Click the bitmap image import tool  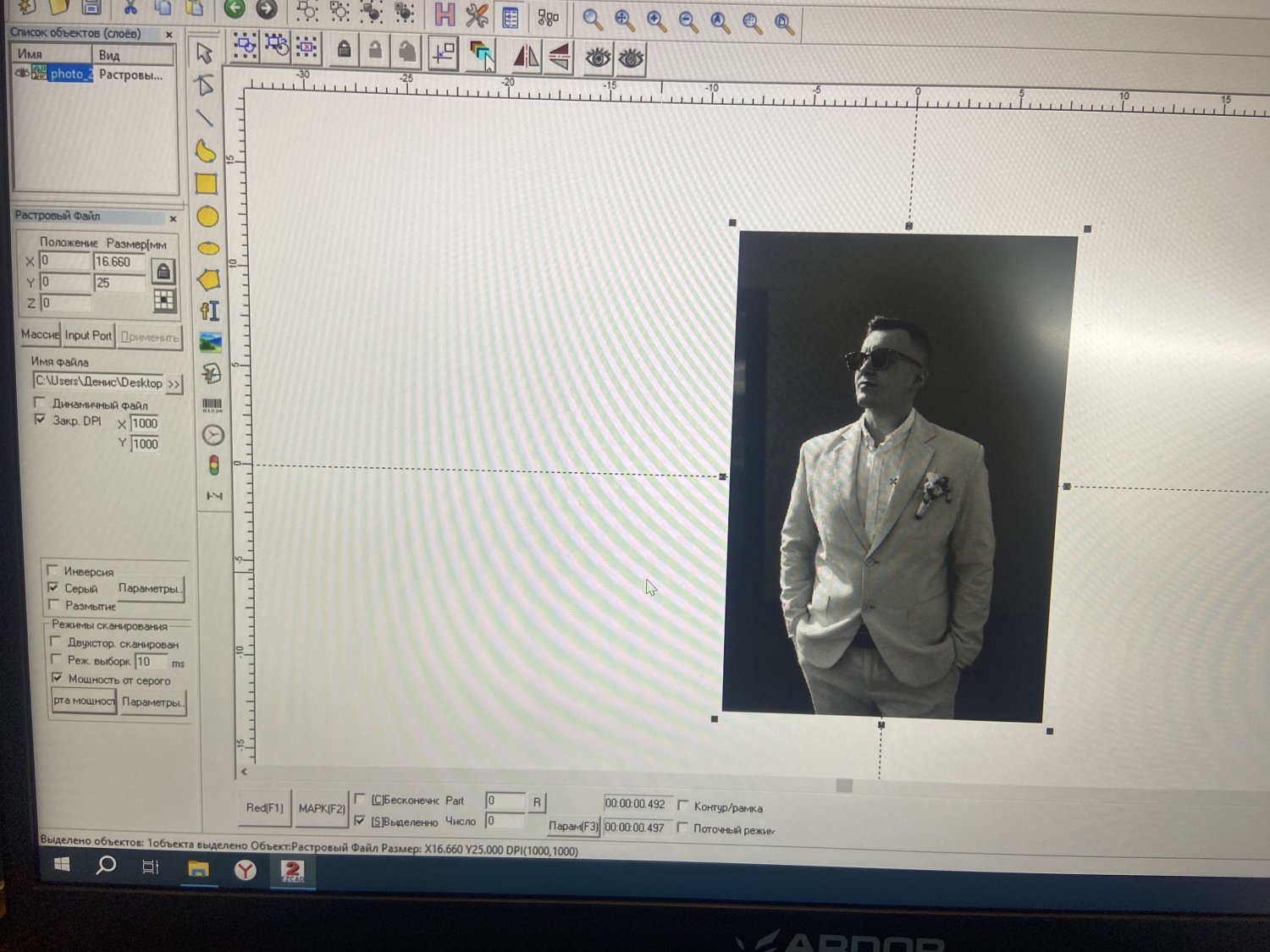click(210, 343)
